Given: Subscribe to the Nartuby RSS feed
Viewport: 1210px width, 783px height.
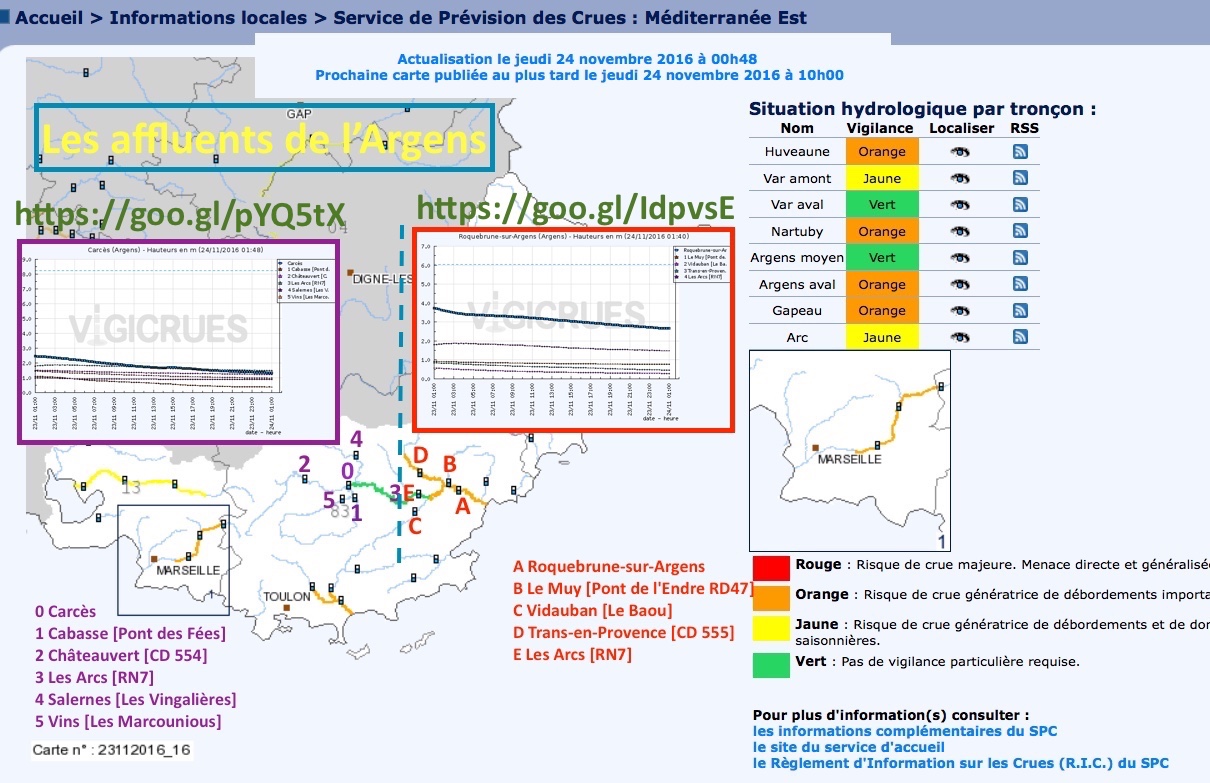Looking at the screenshot, I should pos(1021,231).
